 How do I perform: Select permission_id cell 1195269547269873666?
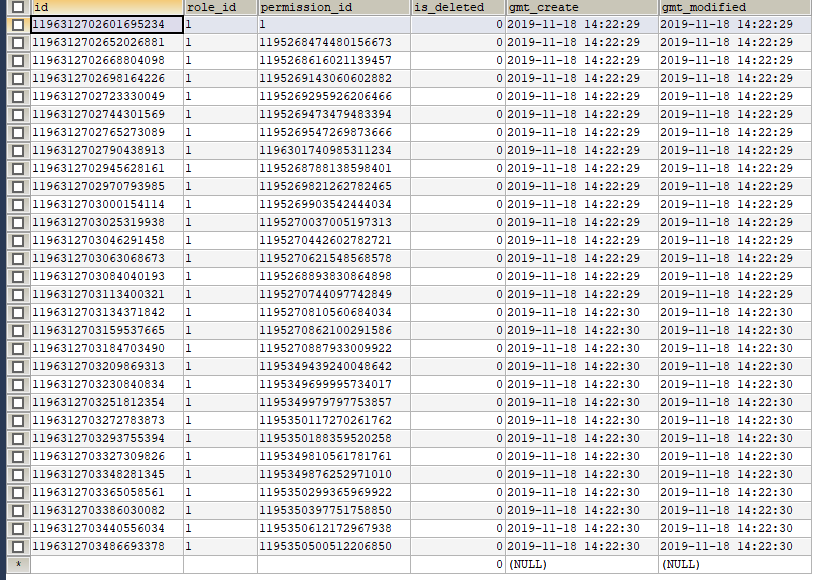334,132
